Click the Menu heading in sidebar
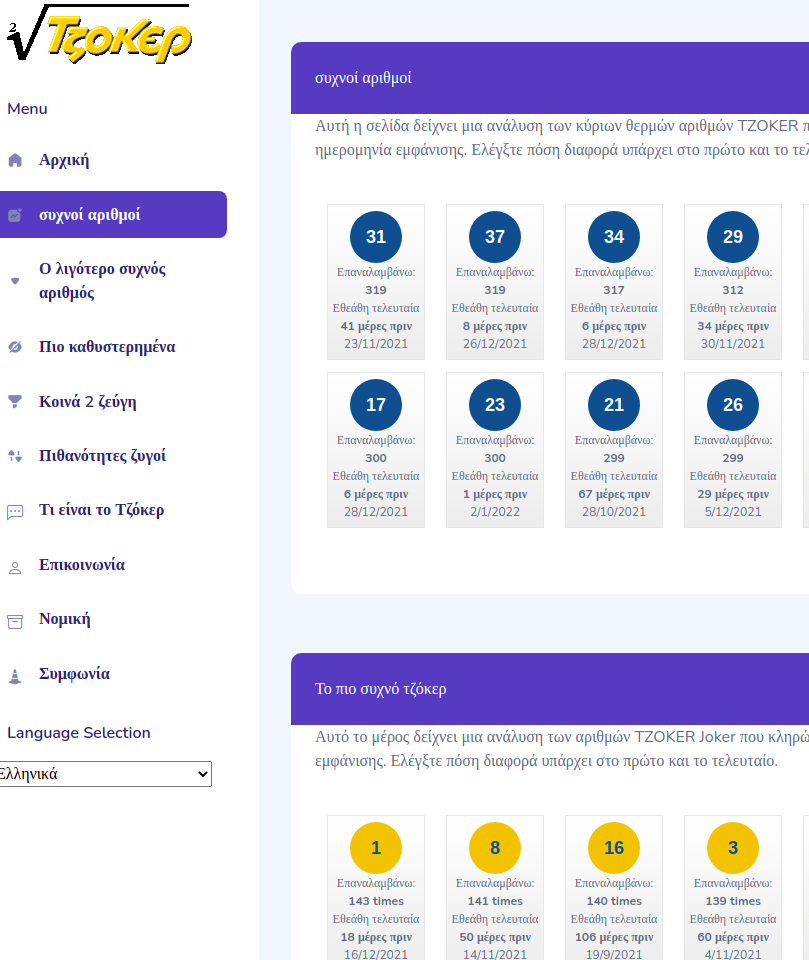The width and height of the screenshot is (809, 960). 27,109
